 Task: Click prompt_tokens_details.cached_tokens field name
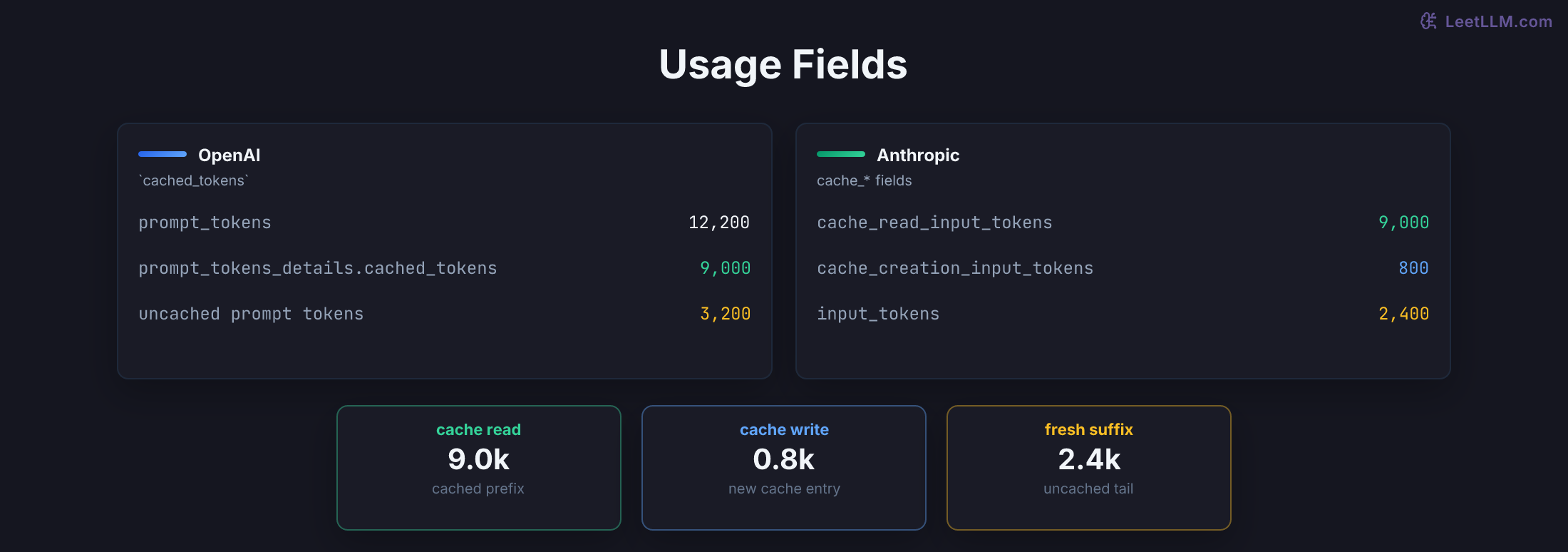tap(318, 268)
